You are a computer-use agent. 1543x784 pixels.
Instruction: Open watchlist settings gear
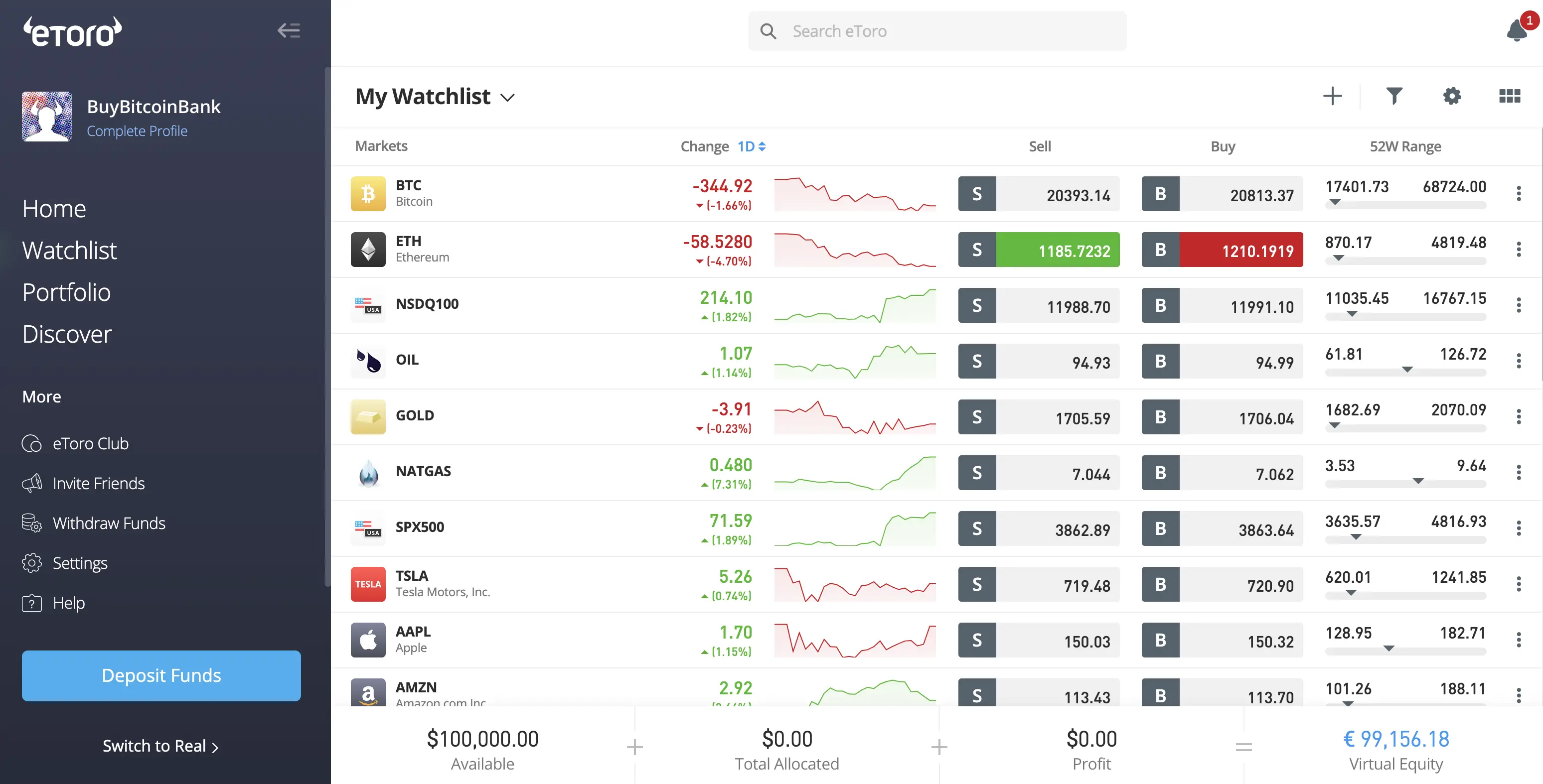coord(1452,96)
